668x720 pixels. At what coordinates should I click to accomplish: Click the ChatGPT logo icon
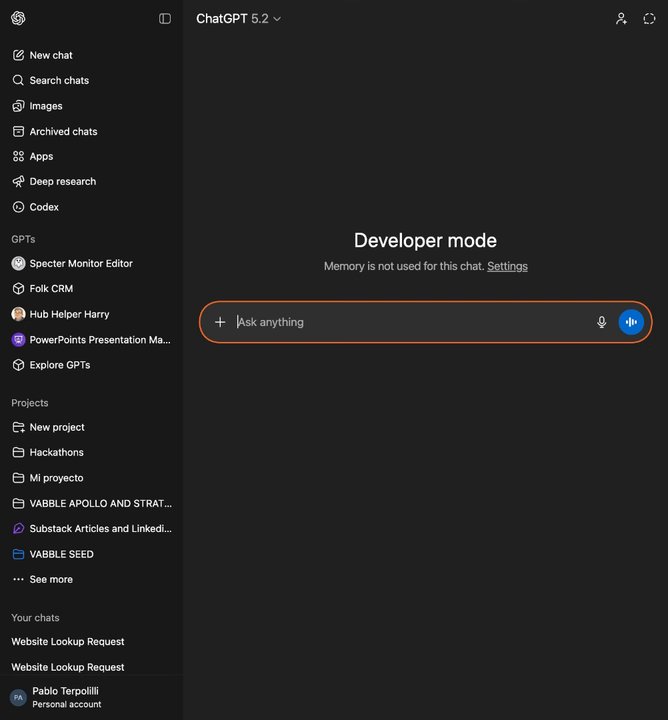point(18,18)
